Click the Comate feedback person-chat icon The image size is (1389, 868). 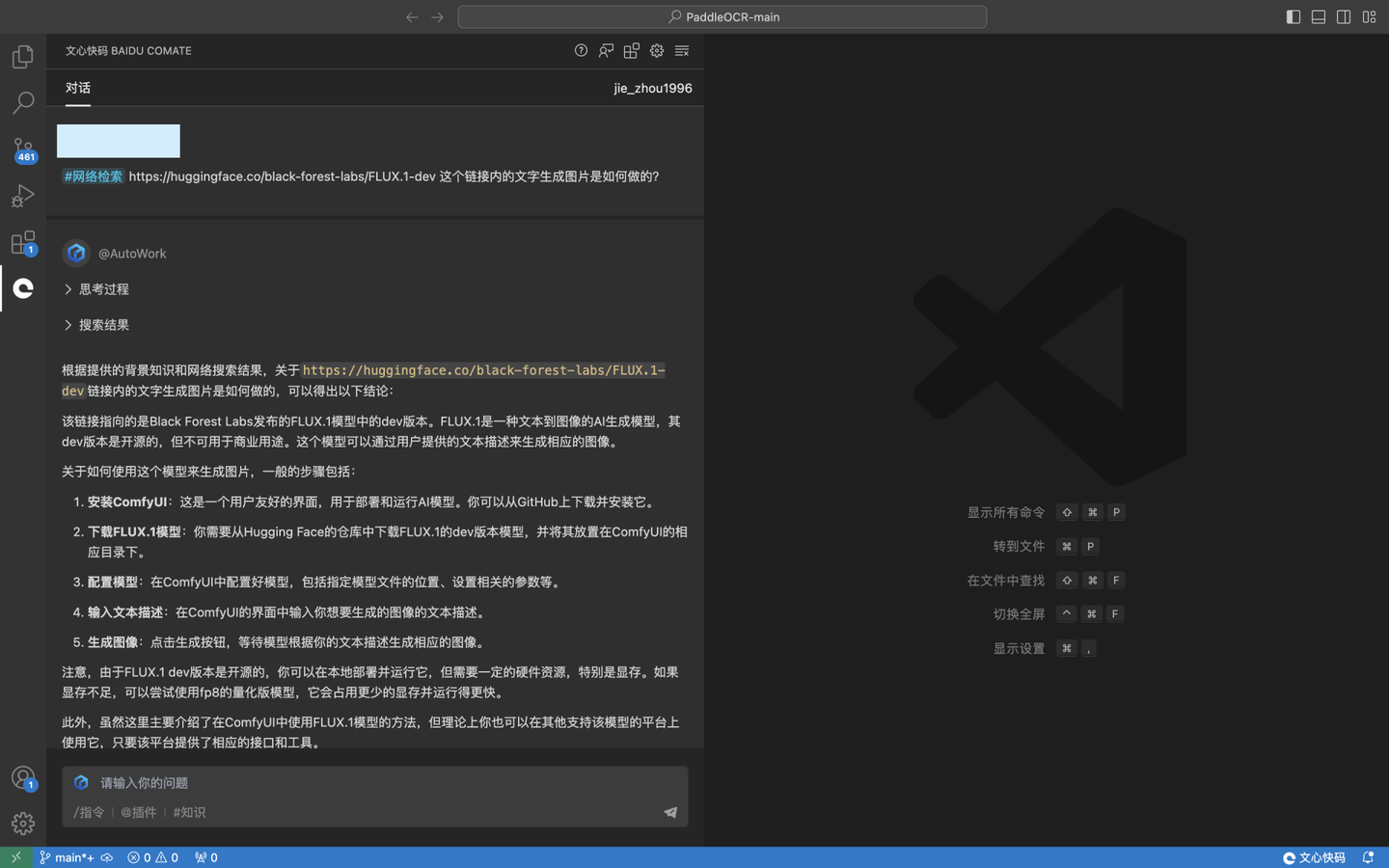pos(606,51)
